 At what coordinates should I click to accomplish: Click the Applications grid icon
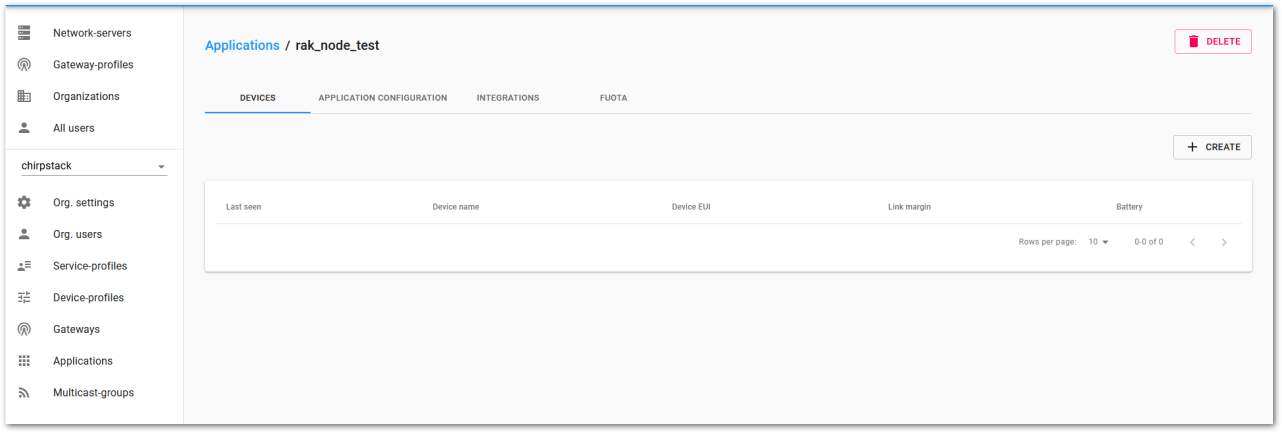24,361
